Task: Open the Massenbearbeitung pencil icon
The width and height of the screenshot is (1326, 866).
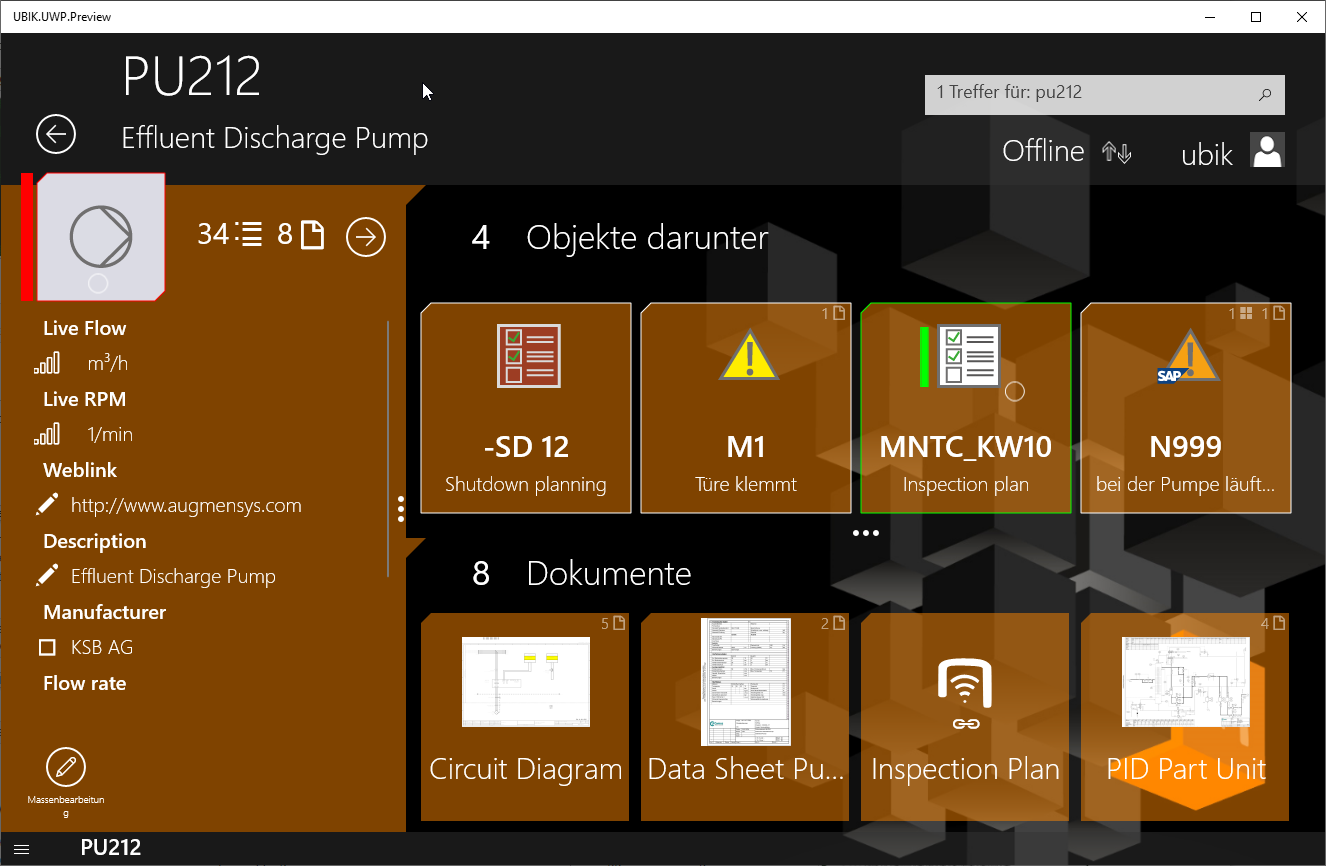Action: pyautogui.click(x=66, y=767)
